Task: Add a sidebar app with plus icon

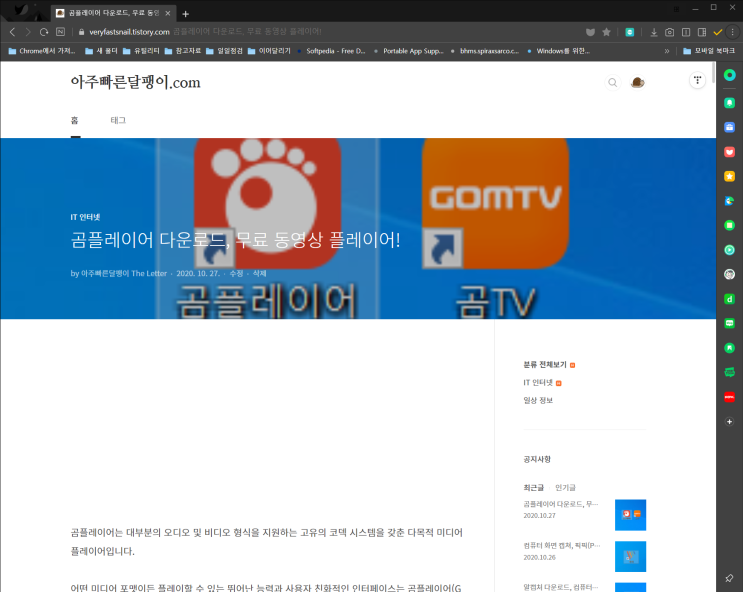Action: 730,421
